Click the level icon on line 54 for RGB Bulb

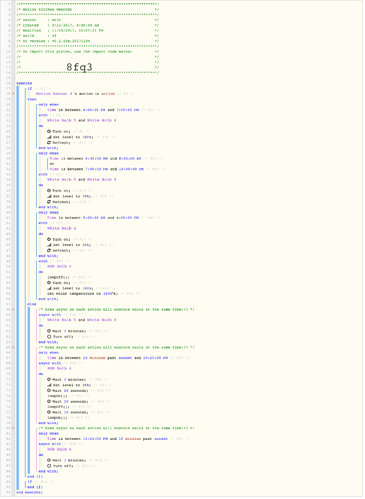click(49, 288)
